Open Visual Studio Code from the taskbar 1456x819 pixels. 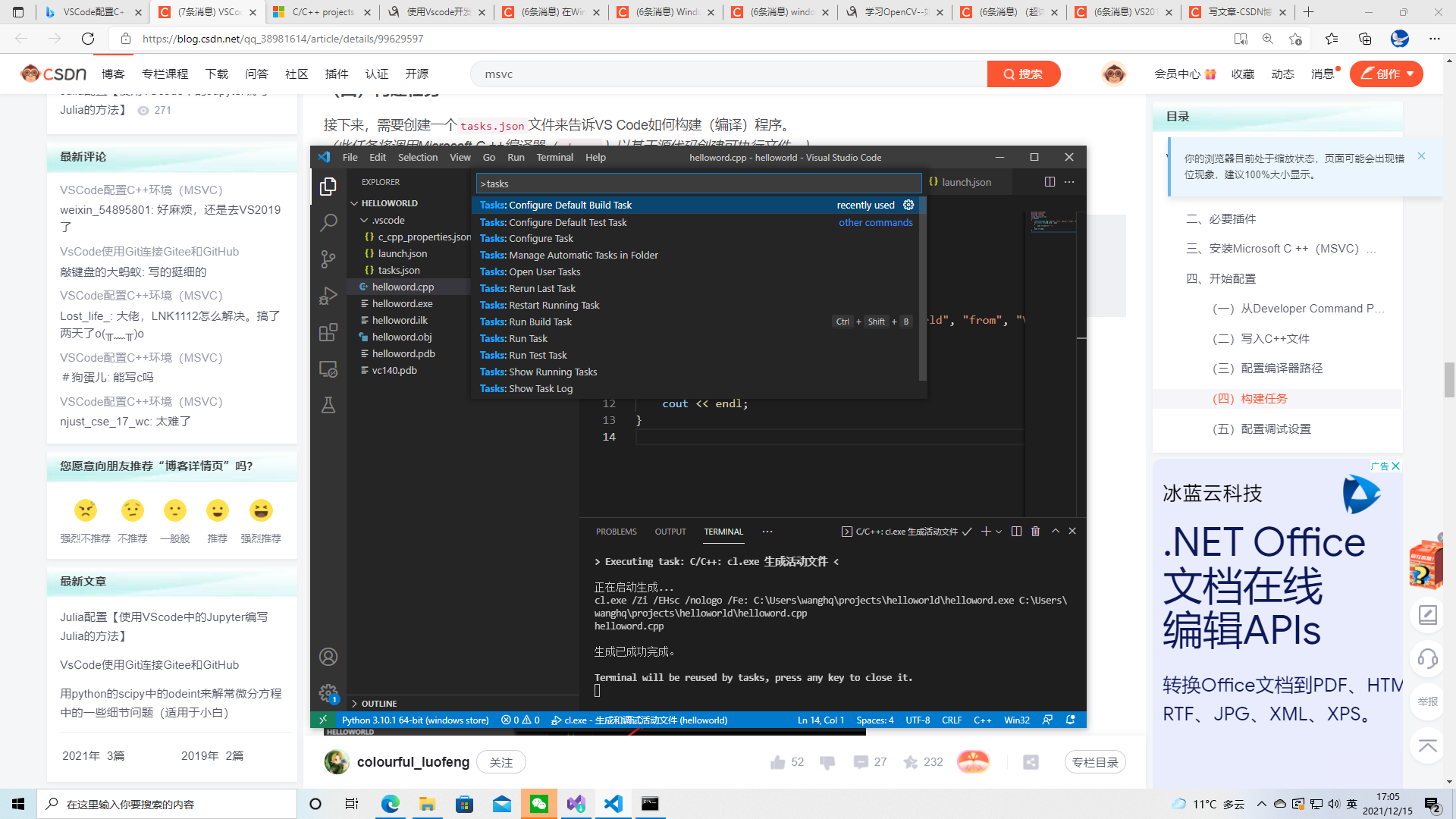613,804
